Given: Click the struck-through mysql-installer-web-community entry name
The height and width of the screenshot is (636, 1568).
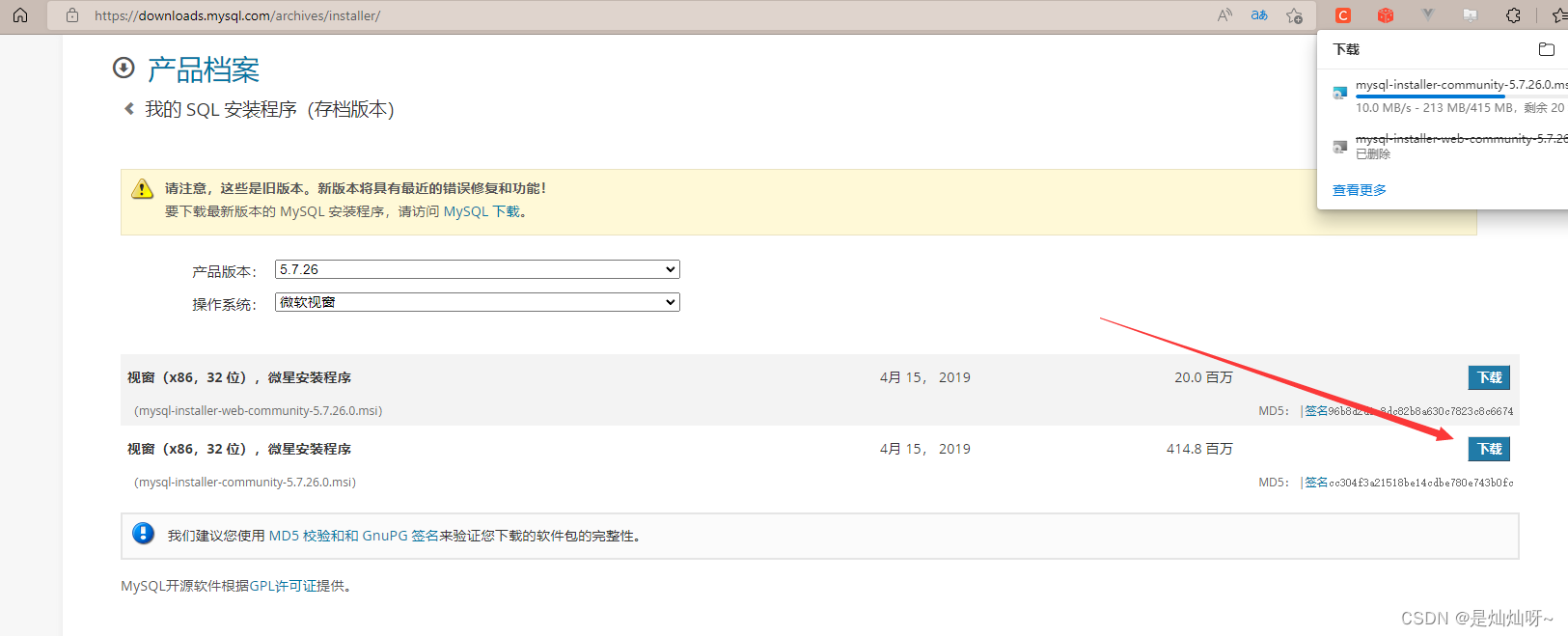Looking at the screenshot, I should pyautogui.click(x=1461, y=139).
